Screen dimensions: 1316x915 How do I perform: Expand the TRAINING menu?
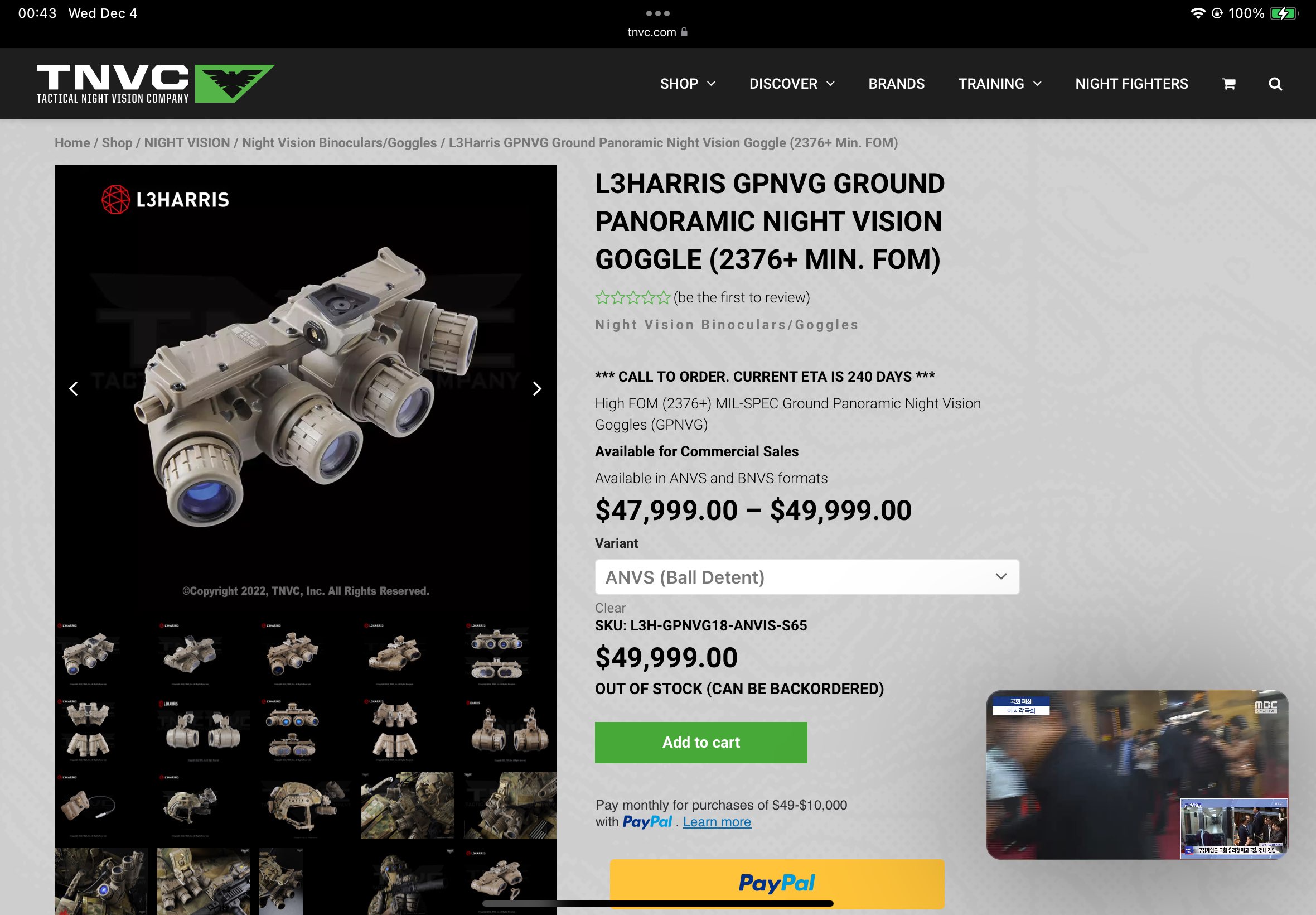[1000, 84]
